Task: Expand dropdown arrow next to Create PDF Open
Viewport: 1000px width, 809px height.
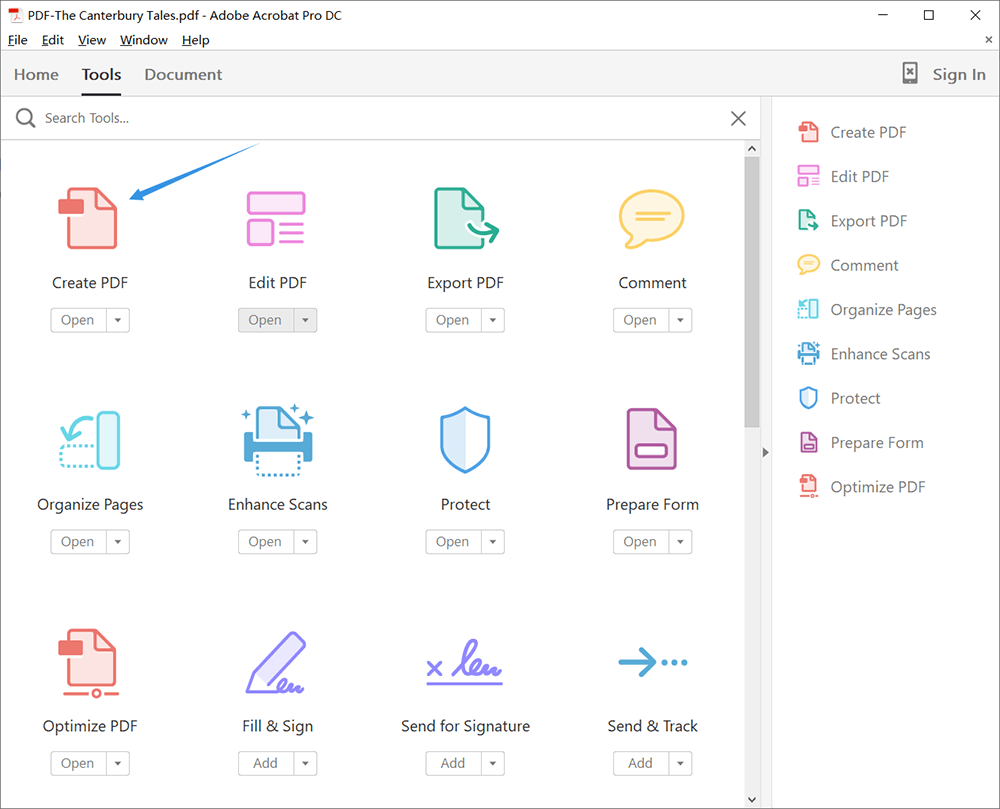Action: click(118, 321)
